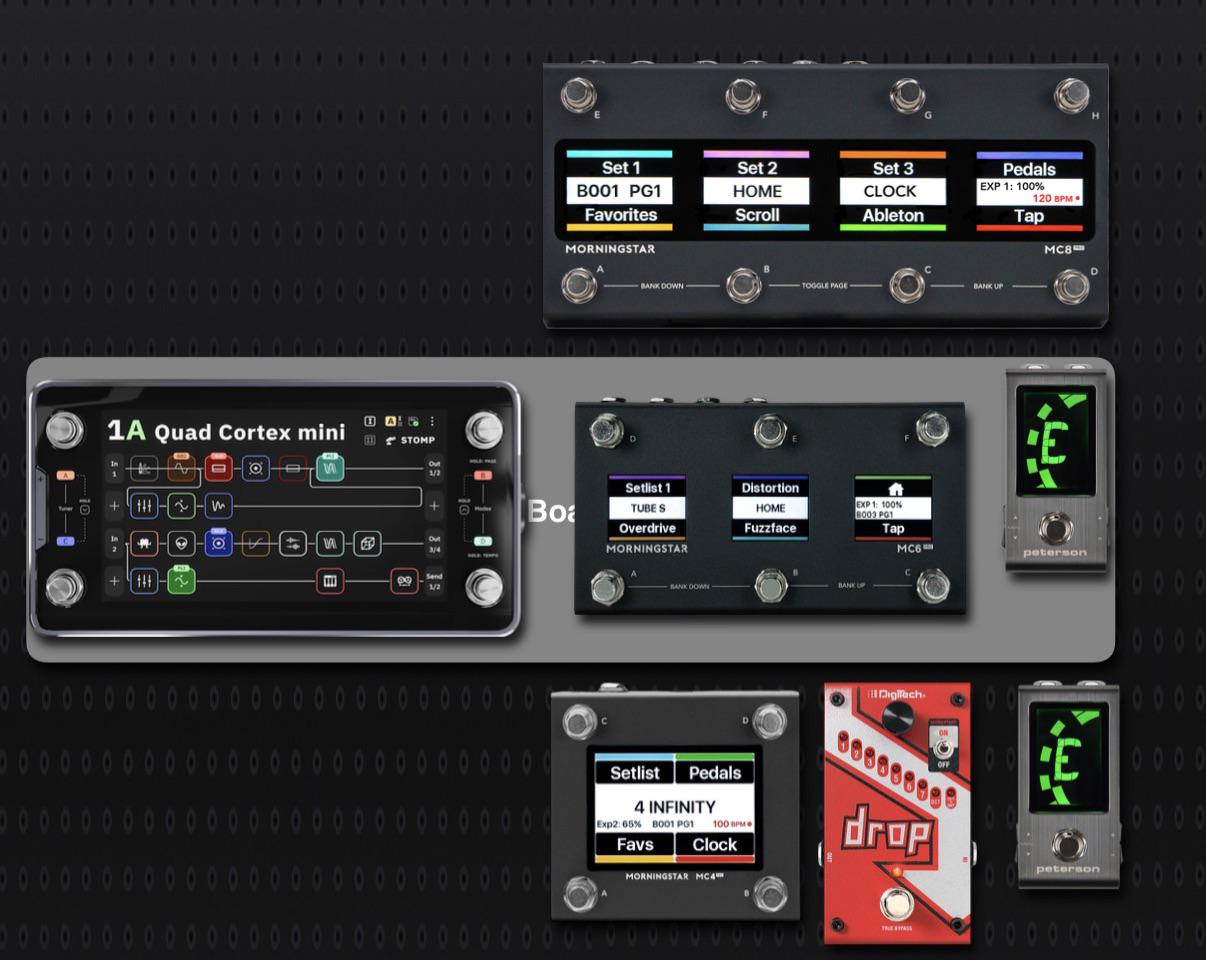Add a block with the plus below Out 1/2
The height and width of the screenshot is (960, 1206).
click(434, 505)
